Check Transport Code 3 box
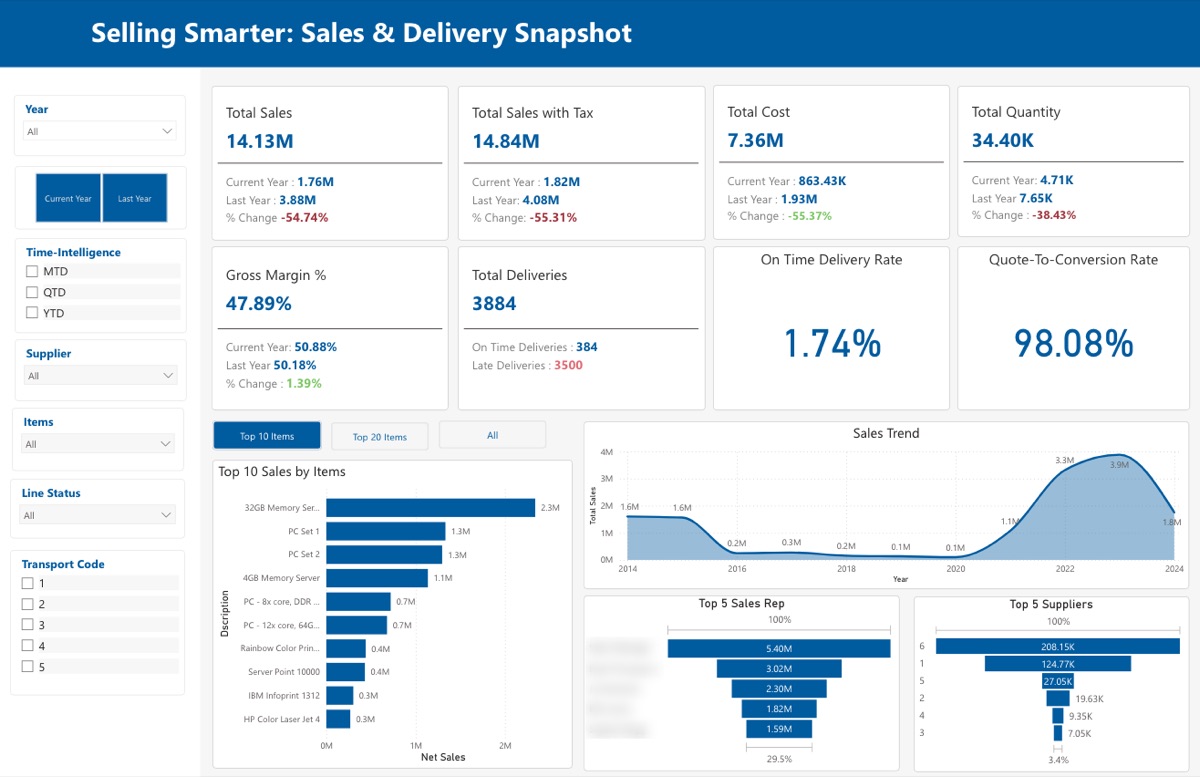 click(28, 625)
